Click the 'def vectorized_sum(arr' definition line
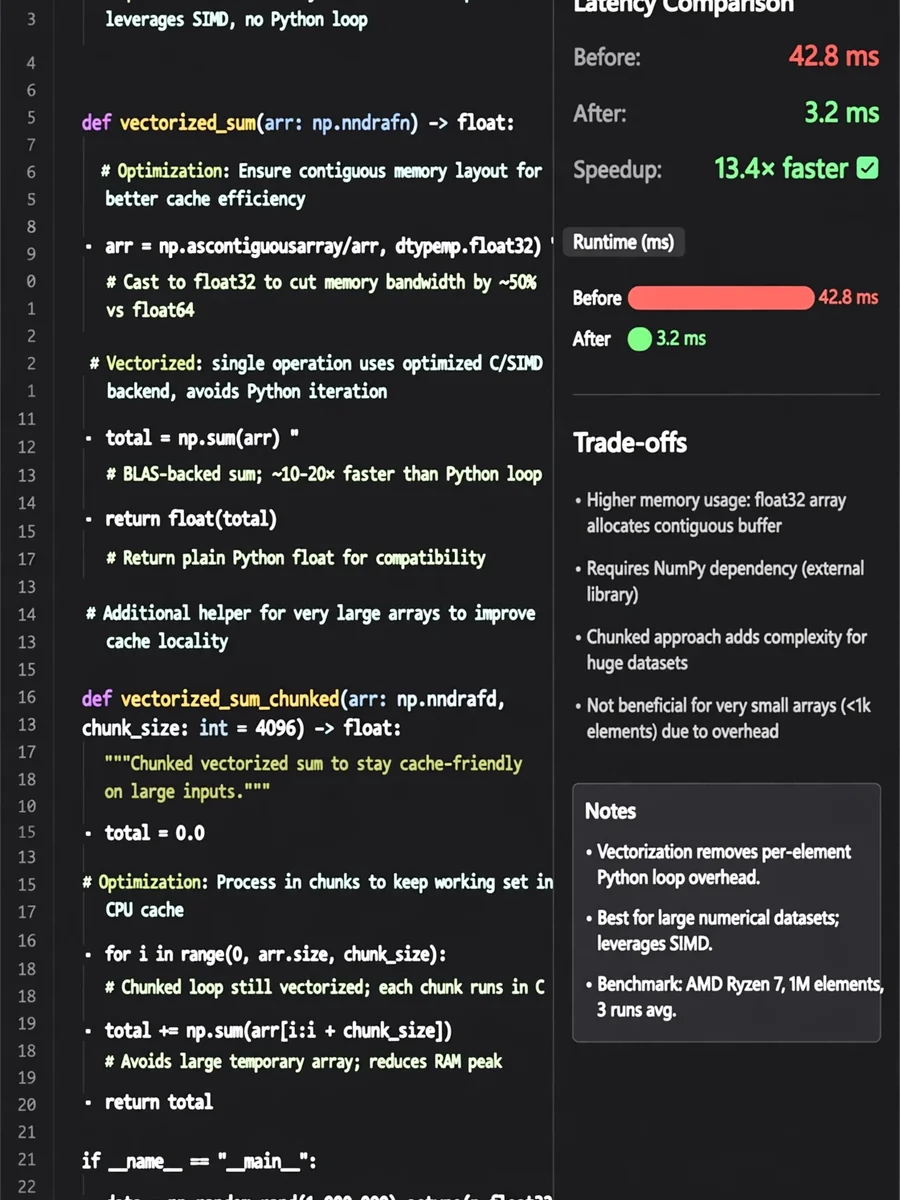 coord(297,123)
